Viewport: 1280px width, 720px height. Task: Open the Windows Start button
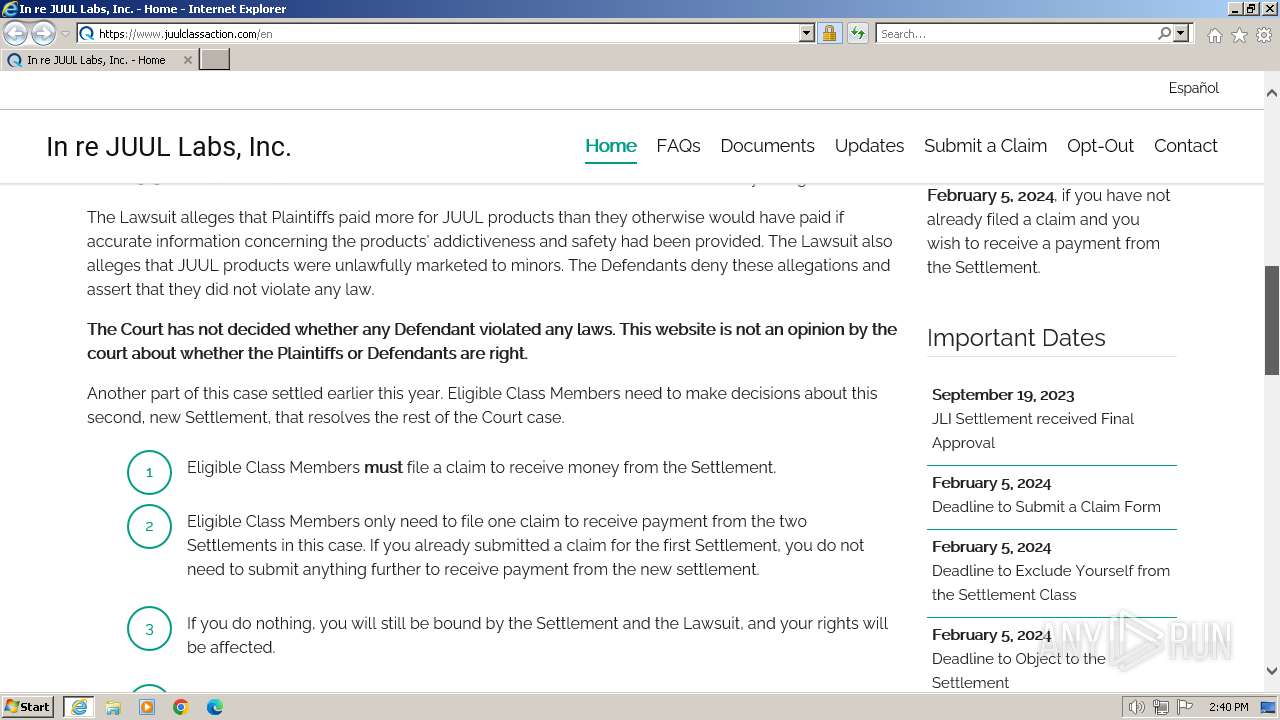pyautogui.click(x=28, y=707)
